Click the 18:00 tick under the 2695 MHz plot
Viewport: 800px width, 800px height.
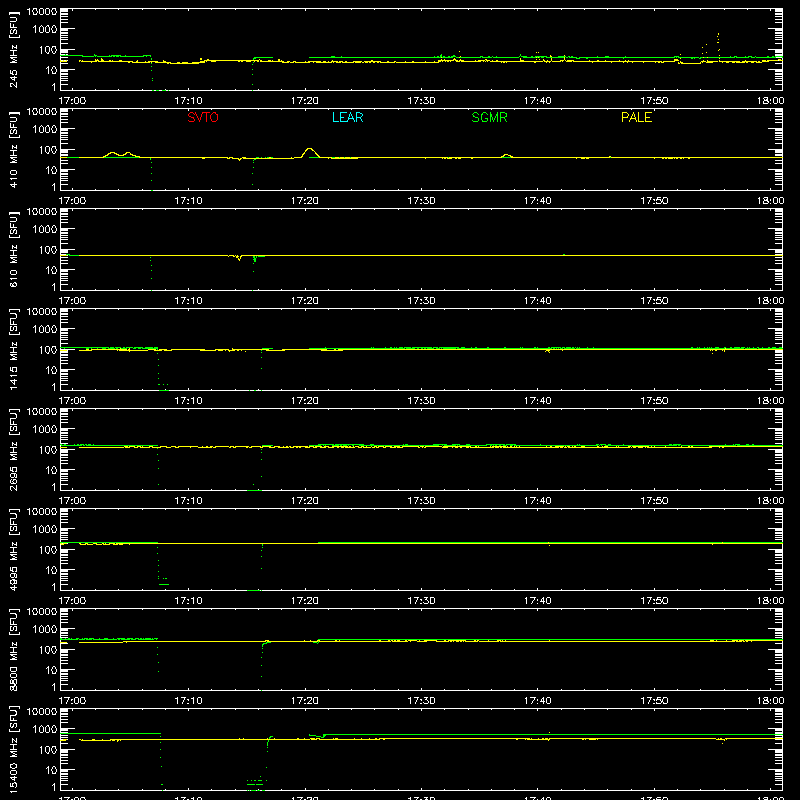tap(770, 501)
